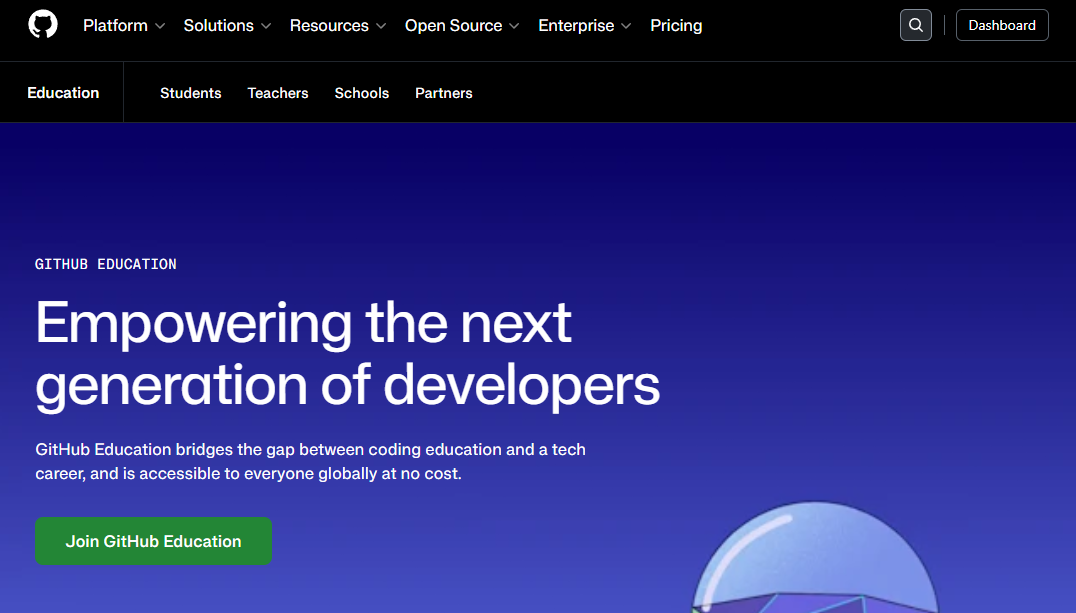Expand the Open Source menu
Screen dimensions: 1076x613
tap(462, 25)
